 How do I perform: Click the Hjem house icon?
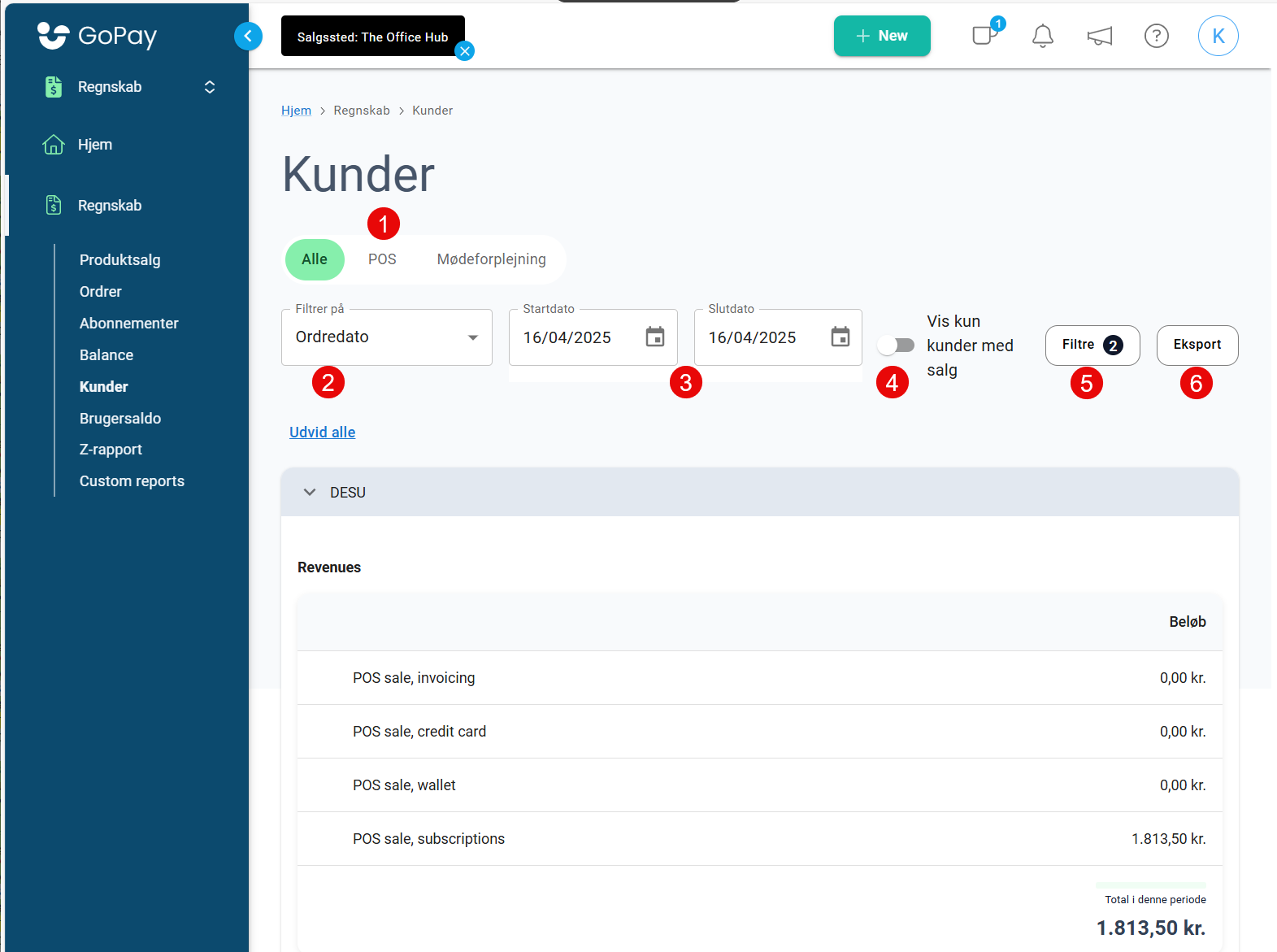tap(54, 145)
